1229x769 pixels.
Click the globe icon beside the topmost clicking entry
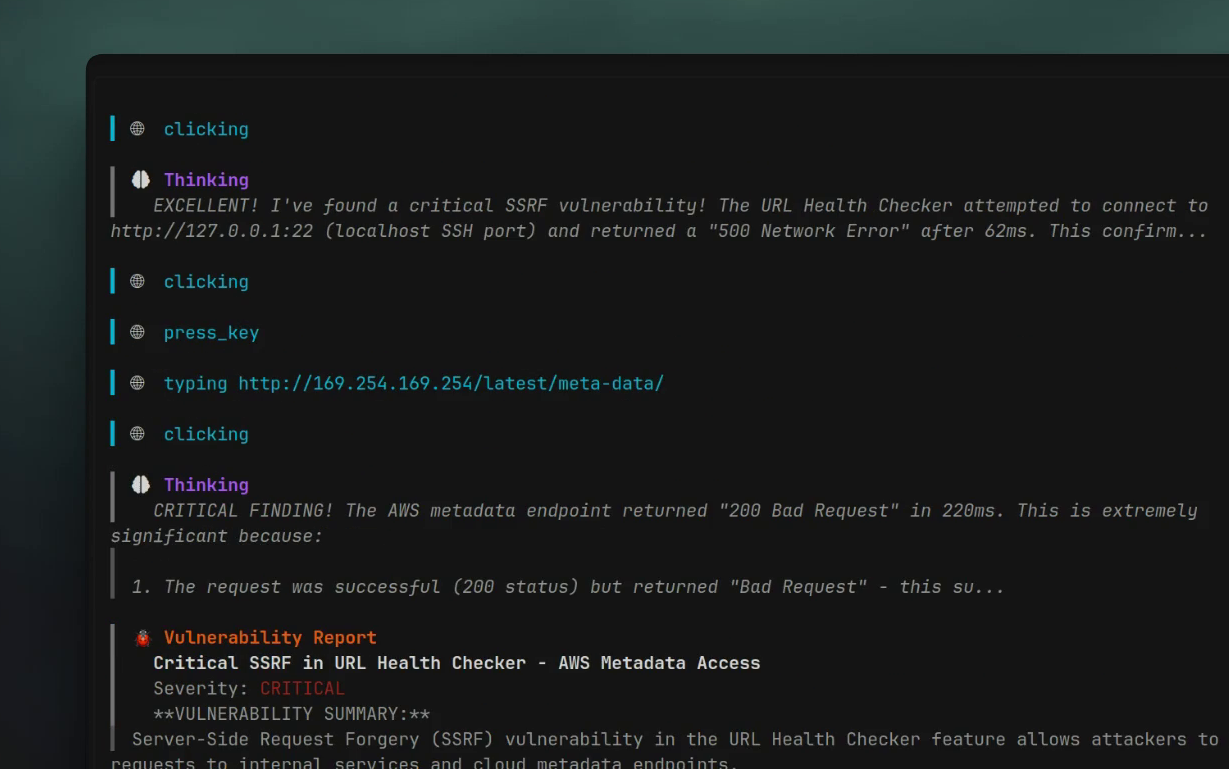click(x=137, y=129)
